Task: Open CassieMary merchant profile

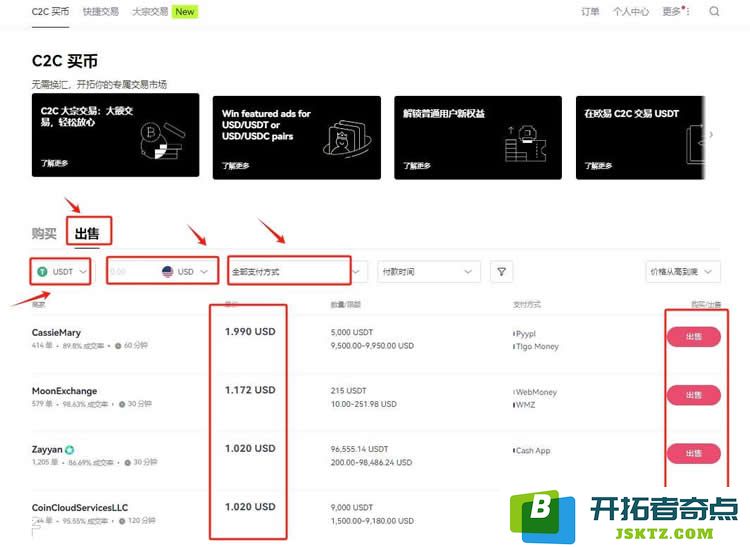Action: [56, 332]
